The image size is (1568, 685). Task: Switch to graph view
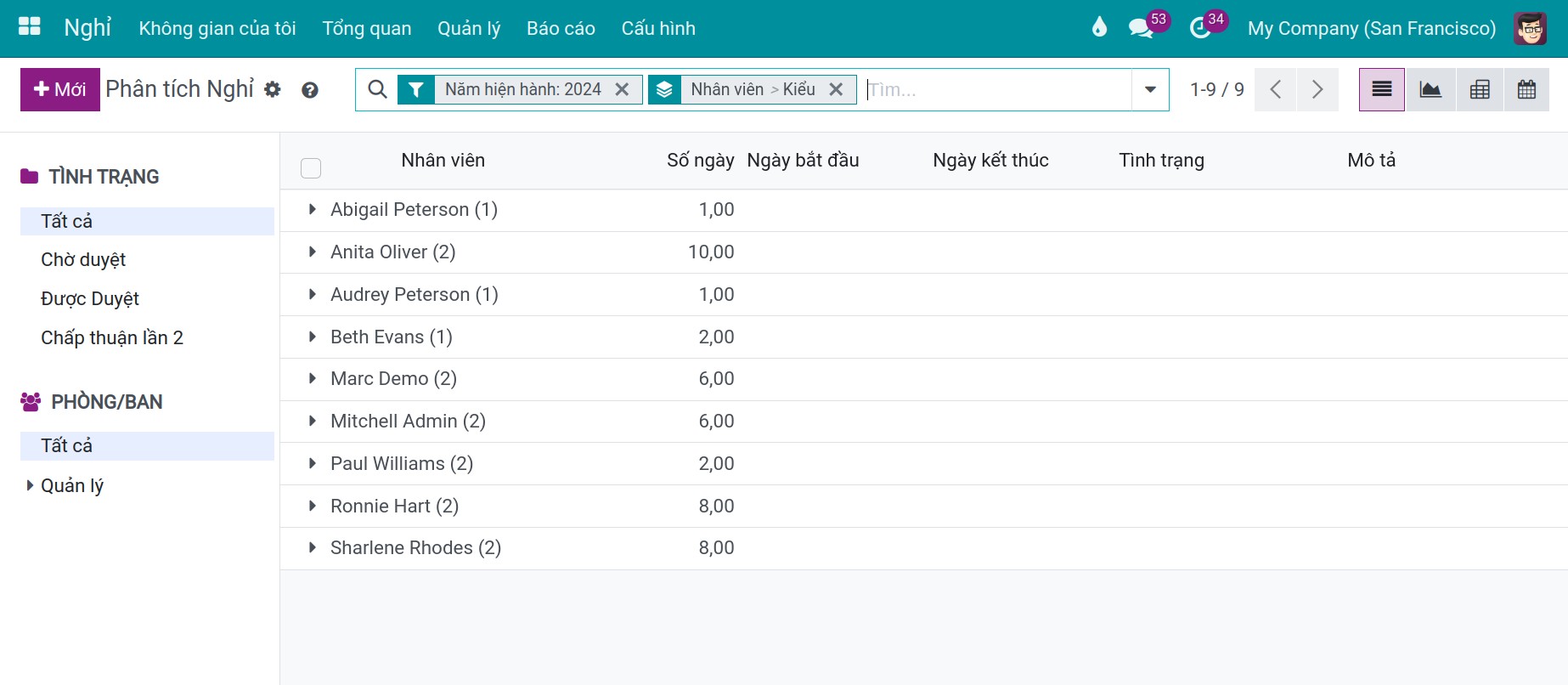(1430, 89)
